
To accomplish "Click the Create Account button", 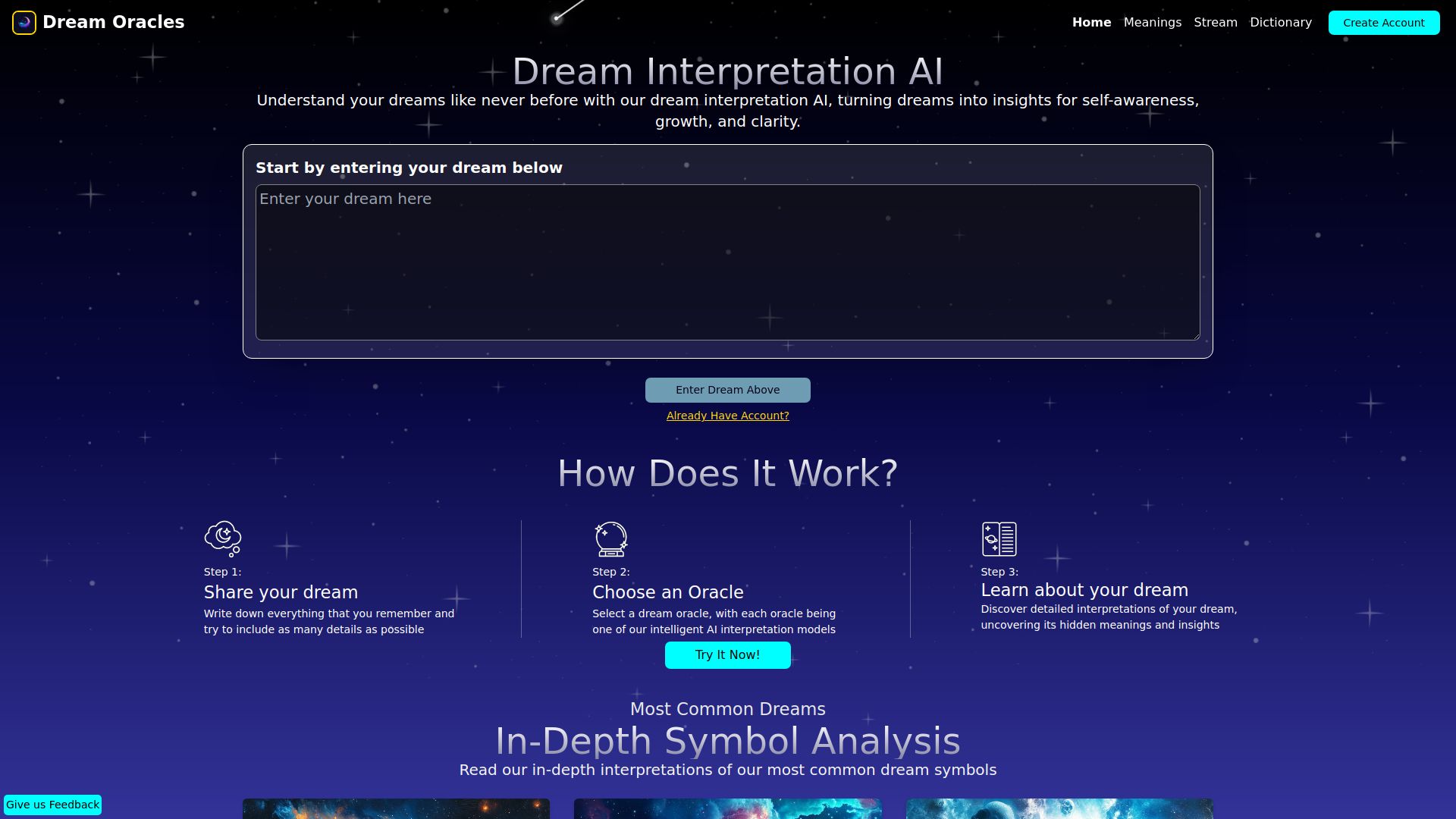I will 1383,22.
